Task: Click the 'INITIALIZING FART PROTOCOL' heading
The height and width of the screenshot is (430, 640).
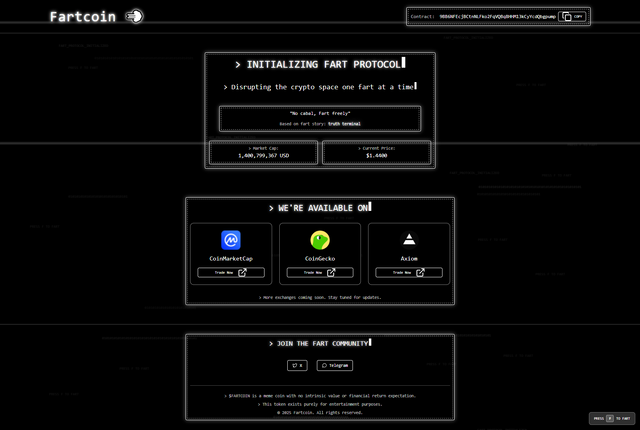Action: 320,64
